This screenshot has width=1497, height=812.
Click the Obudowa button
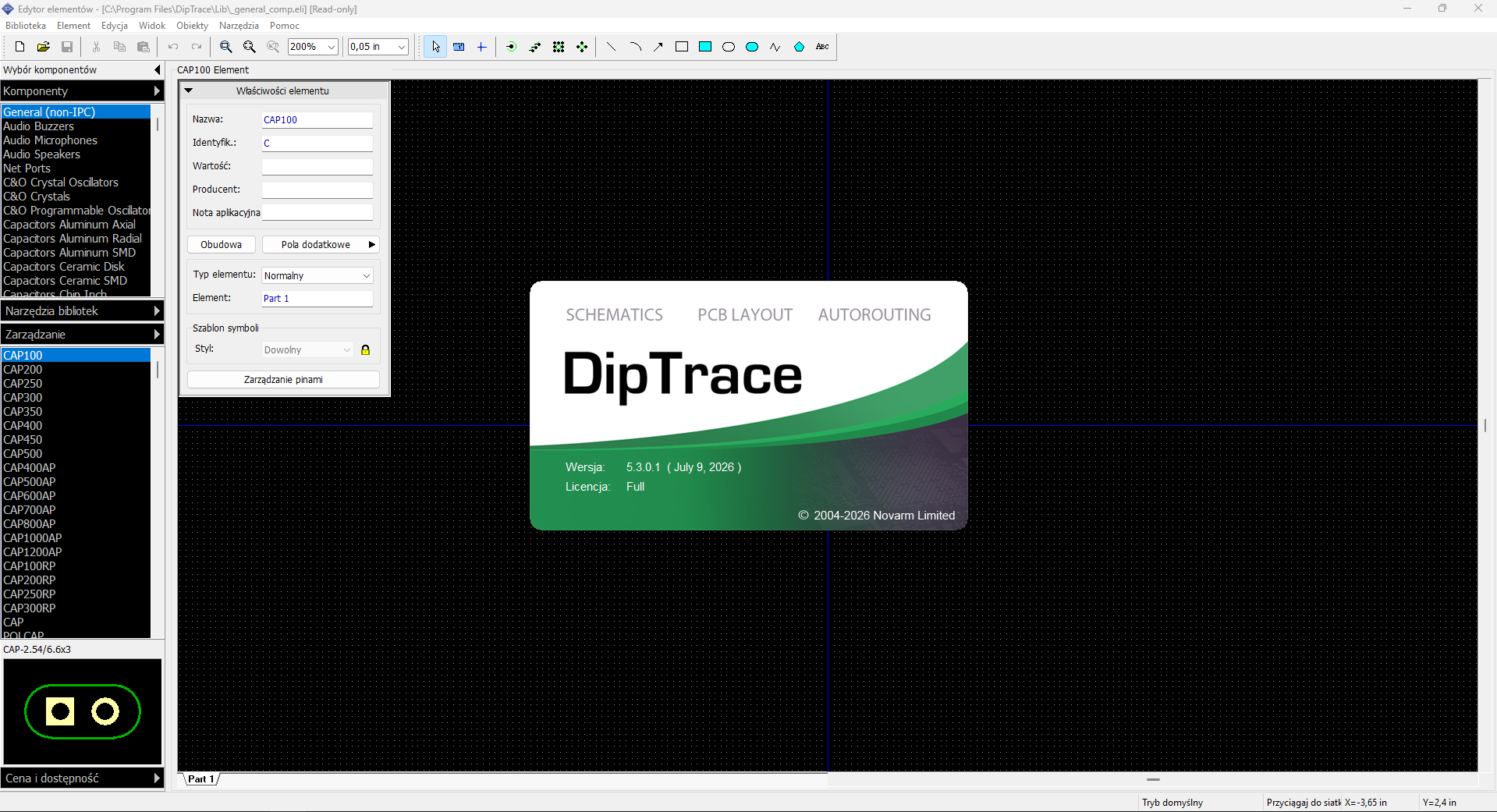[222, 245]
